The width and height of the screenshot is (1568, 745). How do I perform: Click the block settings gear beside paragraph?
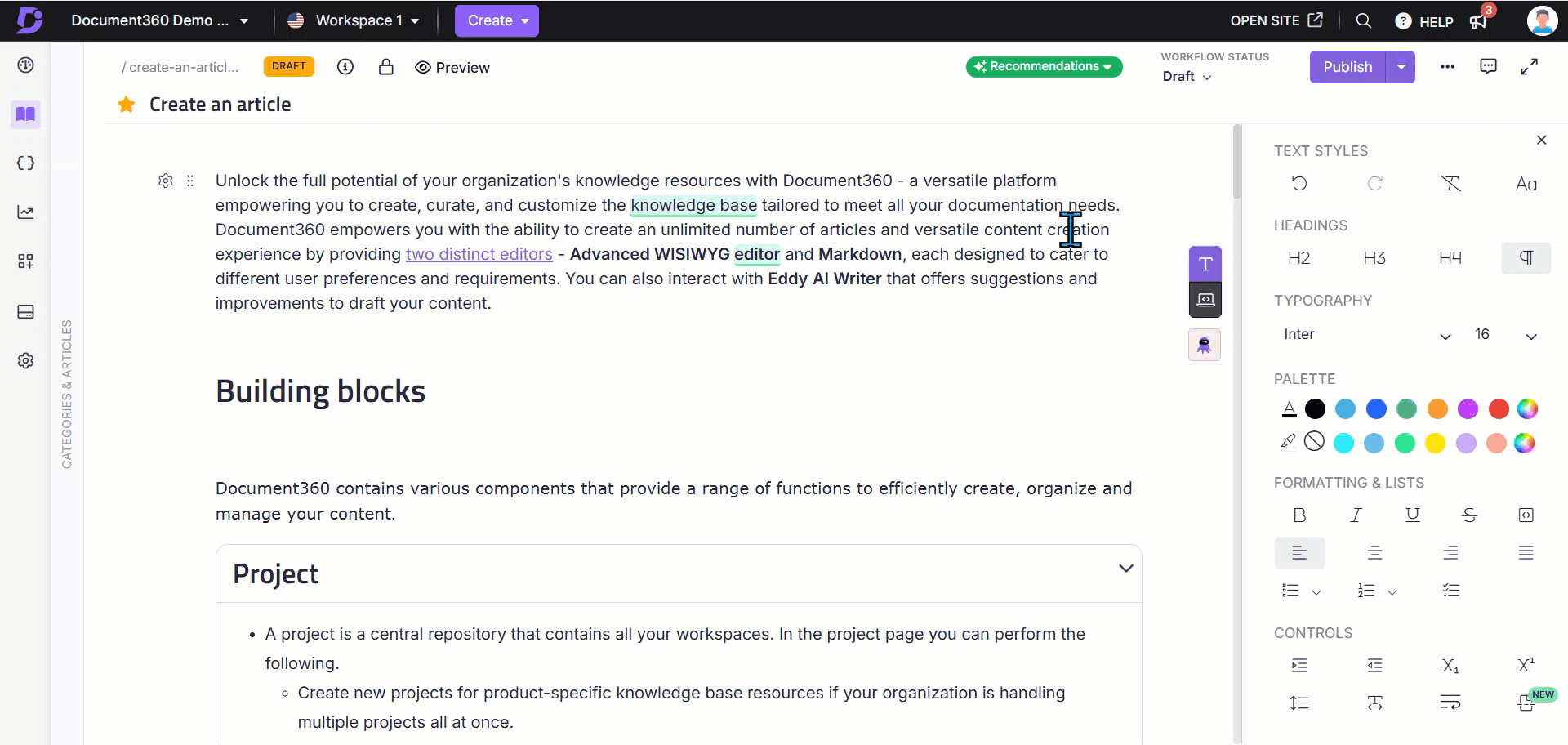tap(166, 181)
